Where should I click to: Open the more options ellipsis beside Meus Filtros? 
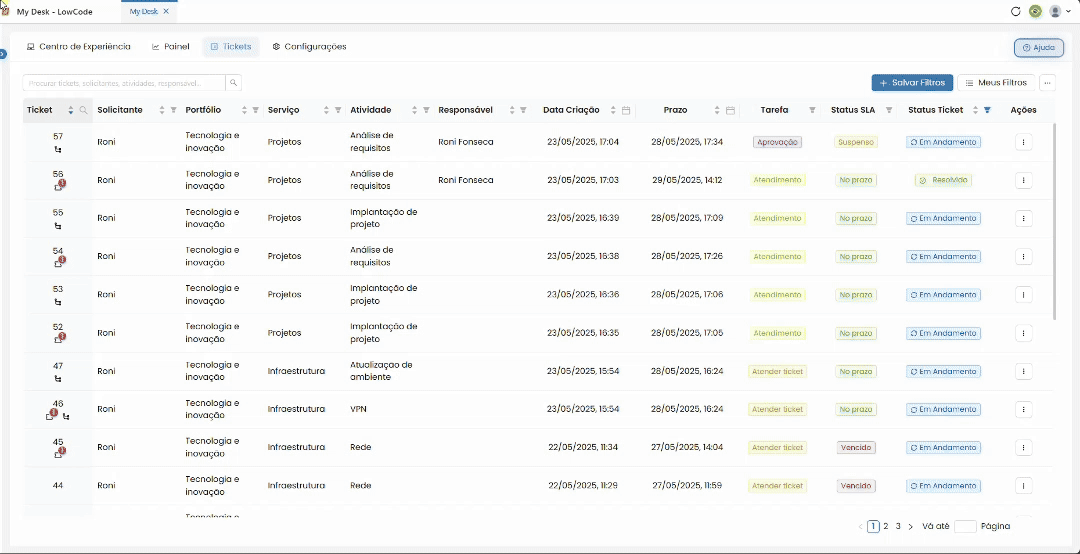click(1048, 83)
